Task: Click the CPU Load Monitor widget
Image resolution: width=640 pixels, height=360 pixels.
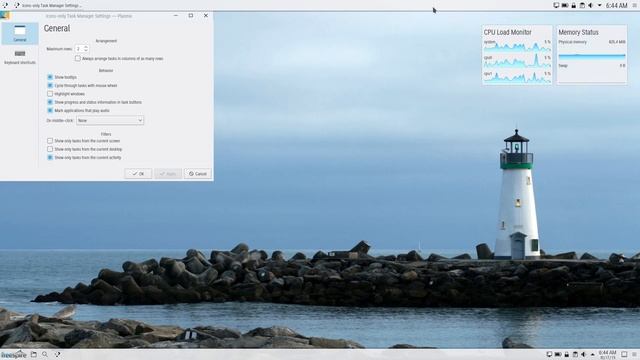Action: (517, 55)
